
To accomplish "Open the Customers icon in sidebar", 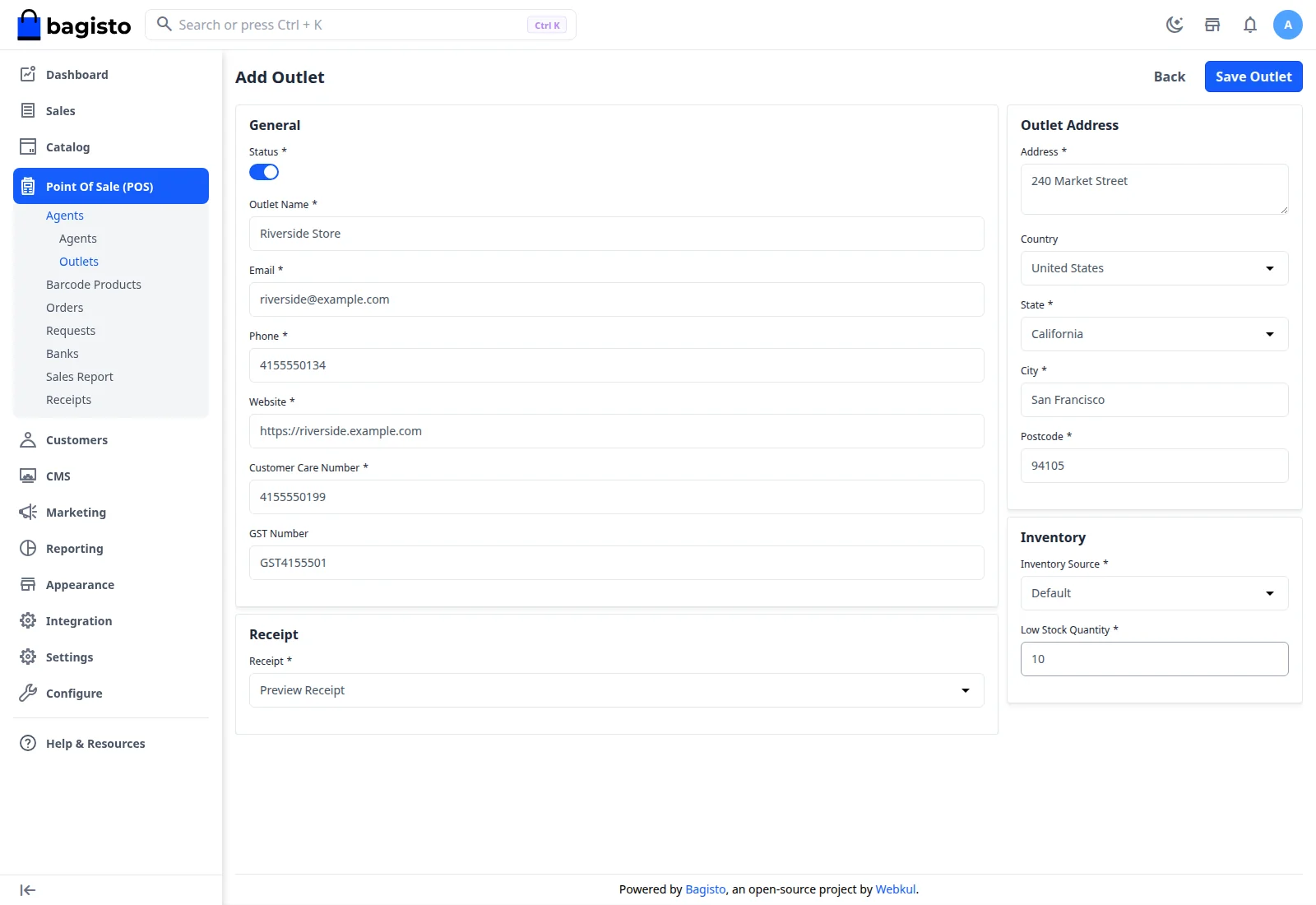I will [28, 439].
